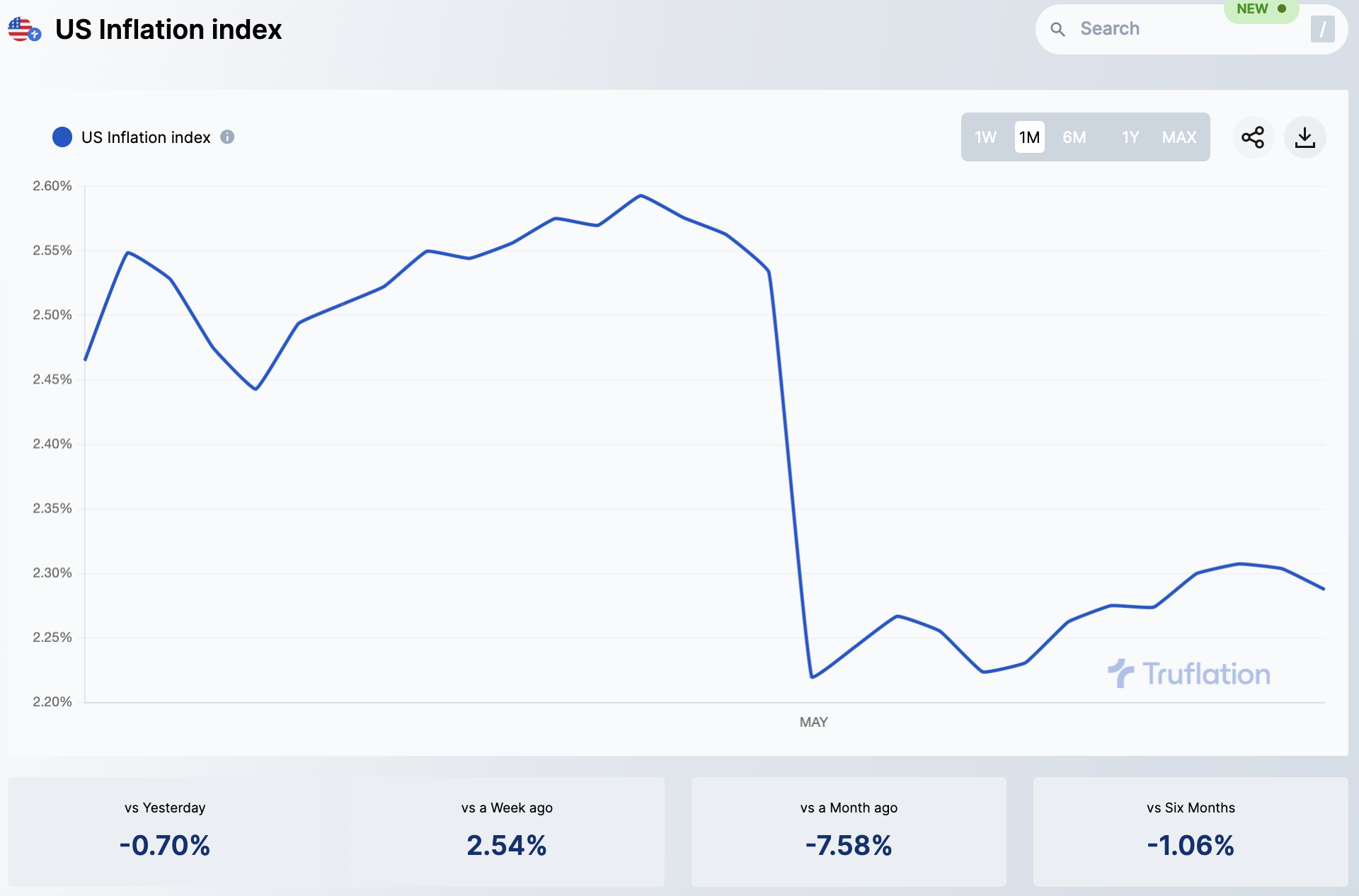
Task: Toggle the blue US Inflation index legend dot
Action: click(62, 137)
